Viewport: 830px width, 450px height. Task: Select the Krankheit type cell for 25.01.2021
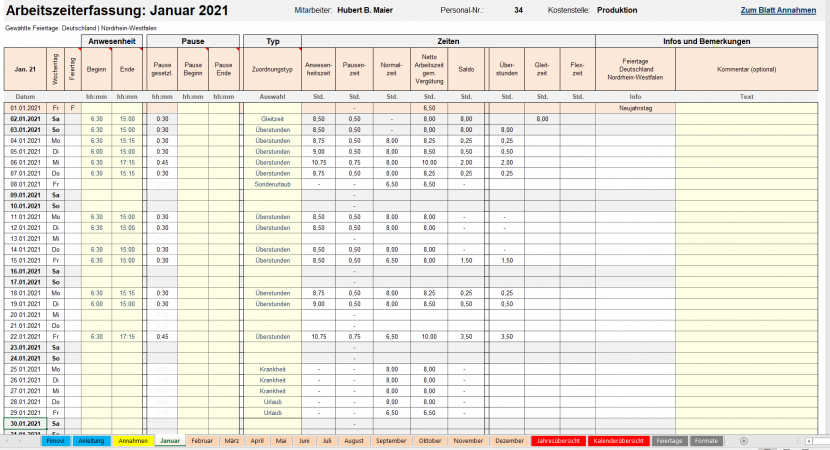coord(272,369)
